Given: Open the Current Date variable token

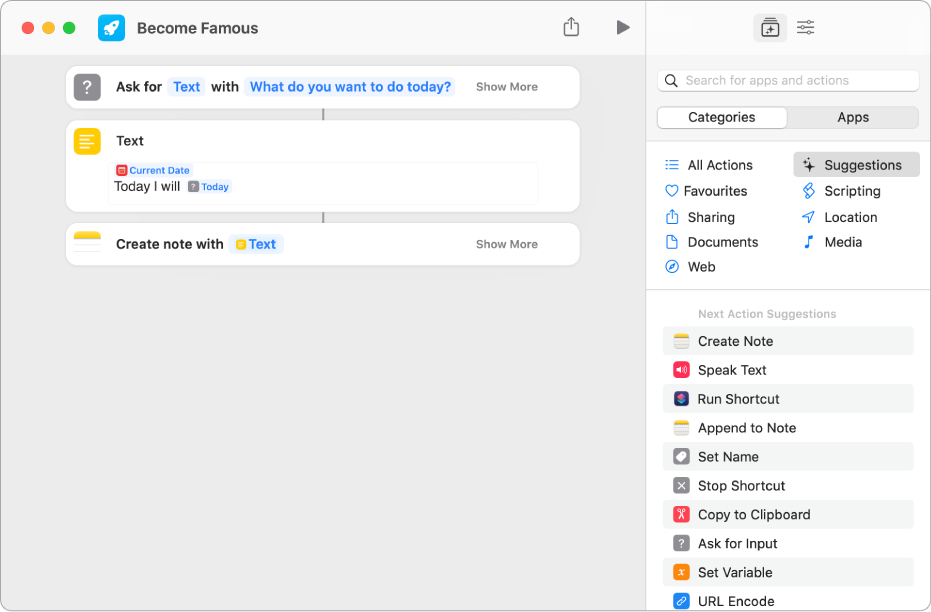Looking at the screenshot, I should [x=152, y=170].
